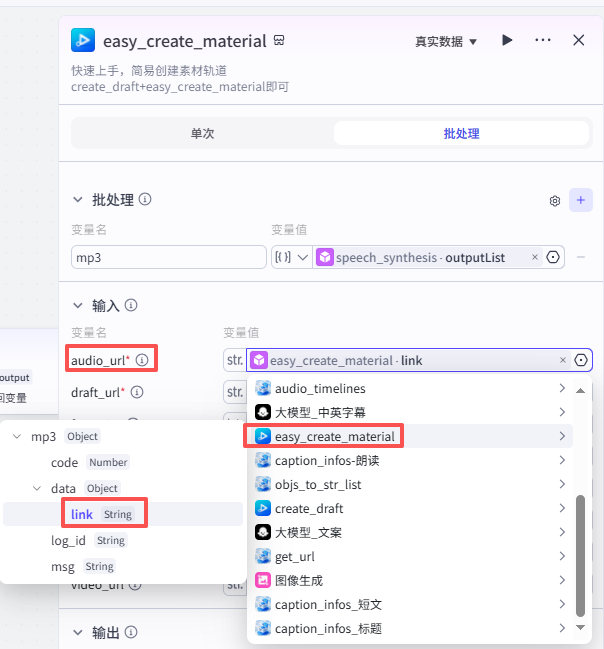This screenshot has height=649, width=604.
Task: Open the 真实数据 dropdown
Action: [446, 41]
